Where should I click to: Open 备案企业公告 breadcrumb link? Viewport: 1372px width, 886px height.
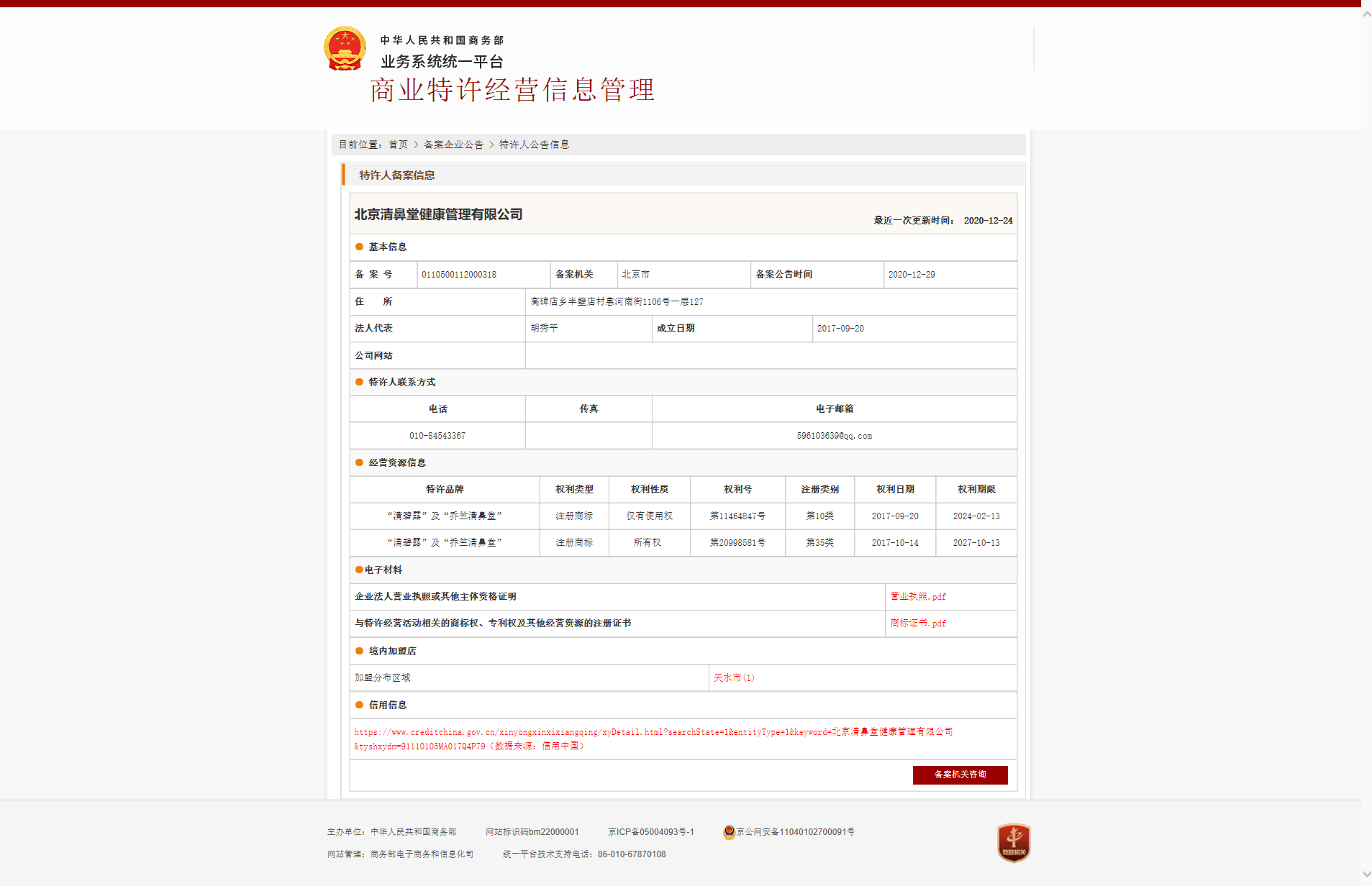(x=453, y=145)
